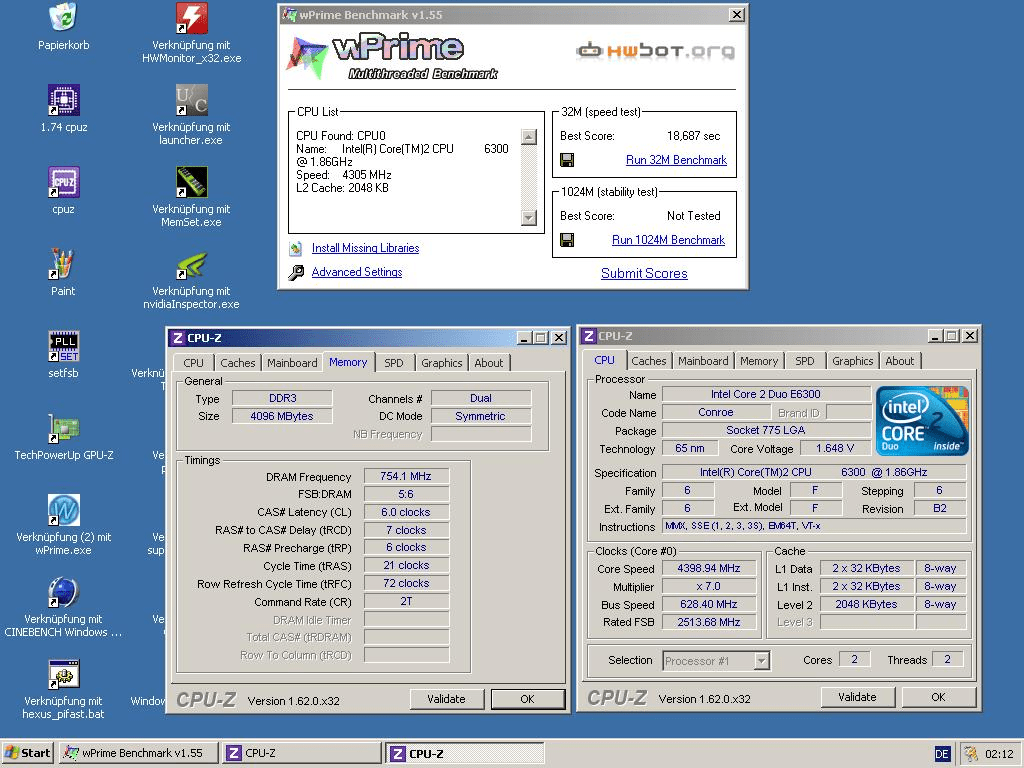Viewport: 1024px width, 768px height.
Task: Click the 32M Best Score 18,687 sec
Action: pyautogui.click(x=693, y=136)
